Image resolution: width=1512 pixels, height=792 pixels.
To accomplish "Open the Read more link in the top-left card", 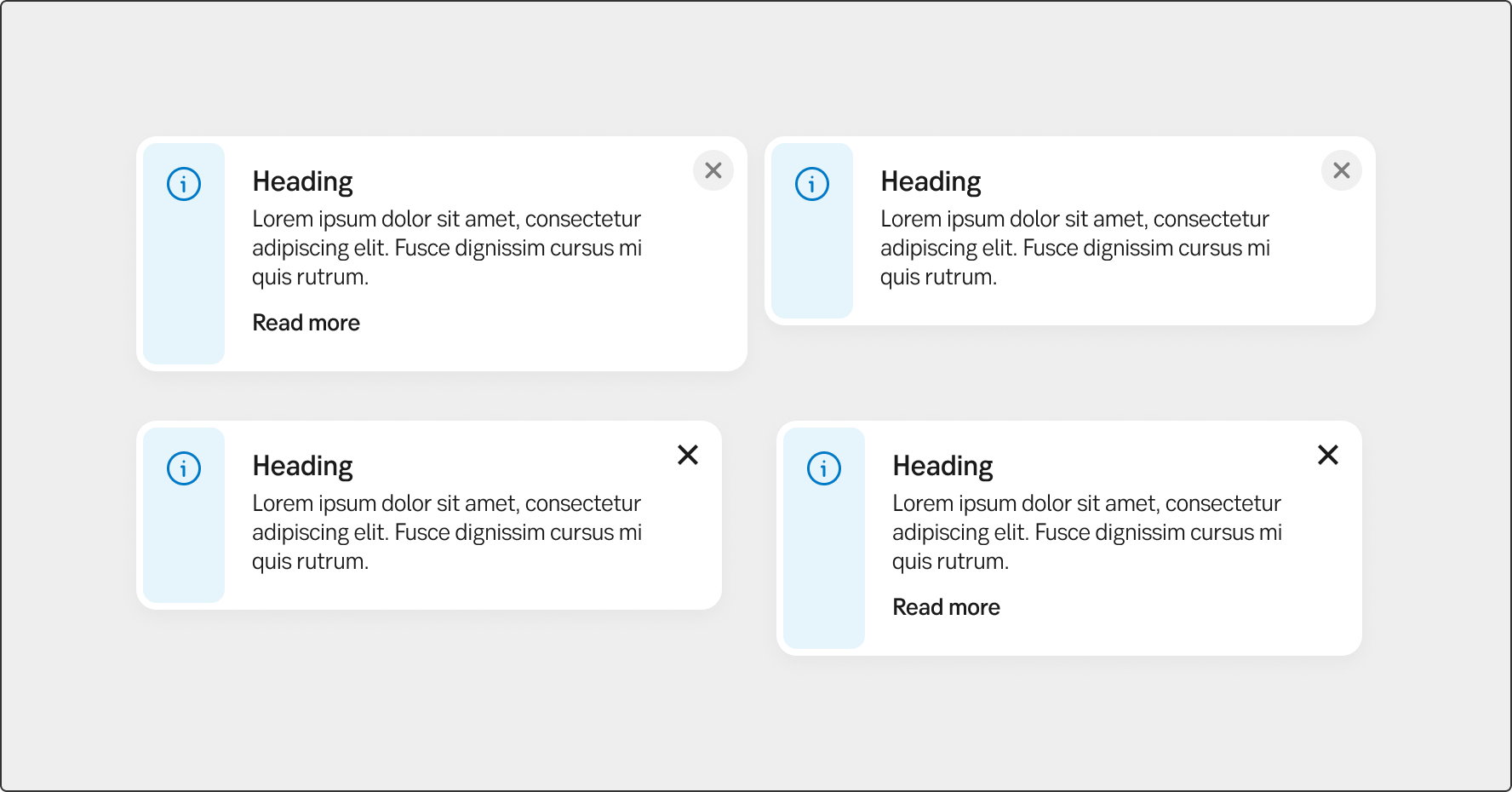I will click(x=306, y=323).
